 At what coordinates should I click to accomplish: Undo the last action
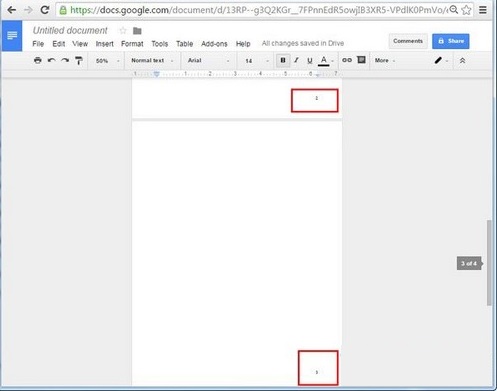tap(51, 60)
